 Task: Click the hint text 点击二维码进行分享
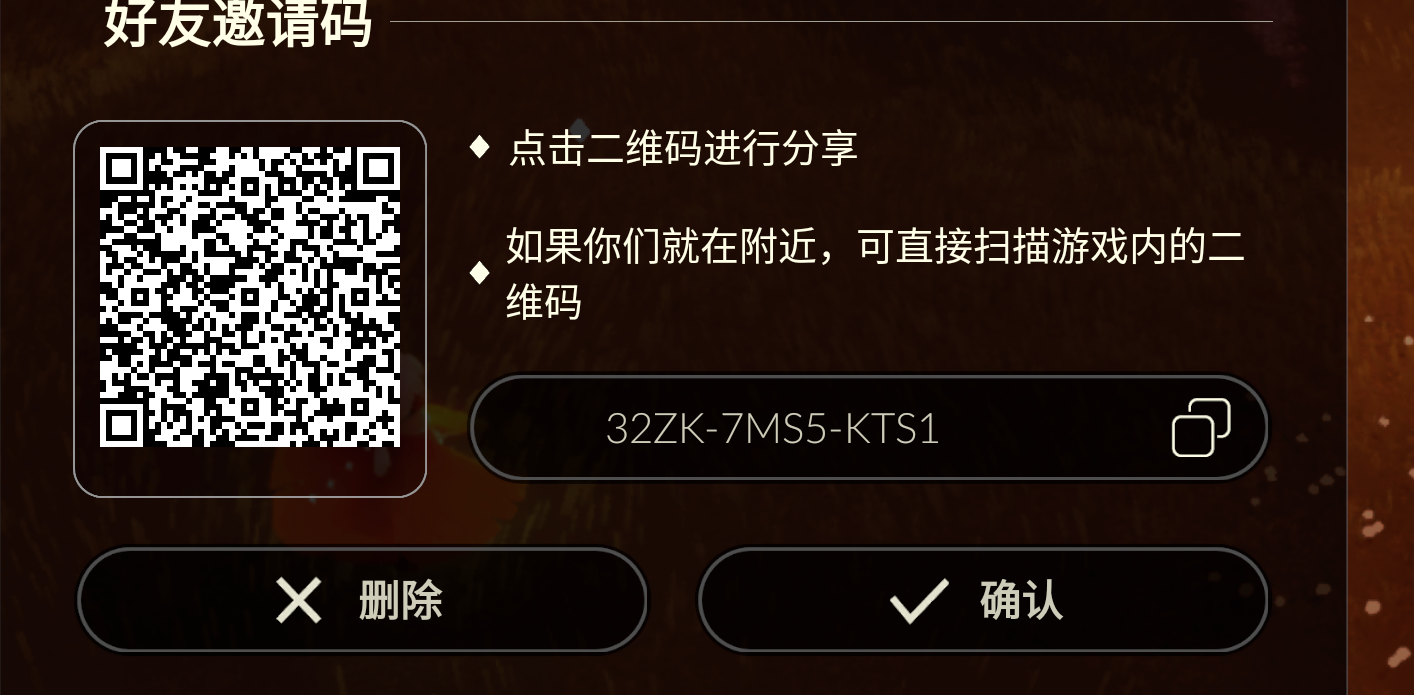click(x=683, y=148)
